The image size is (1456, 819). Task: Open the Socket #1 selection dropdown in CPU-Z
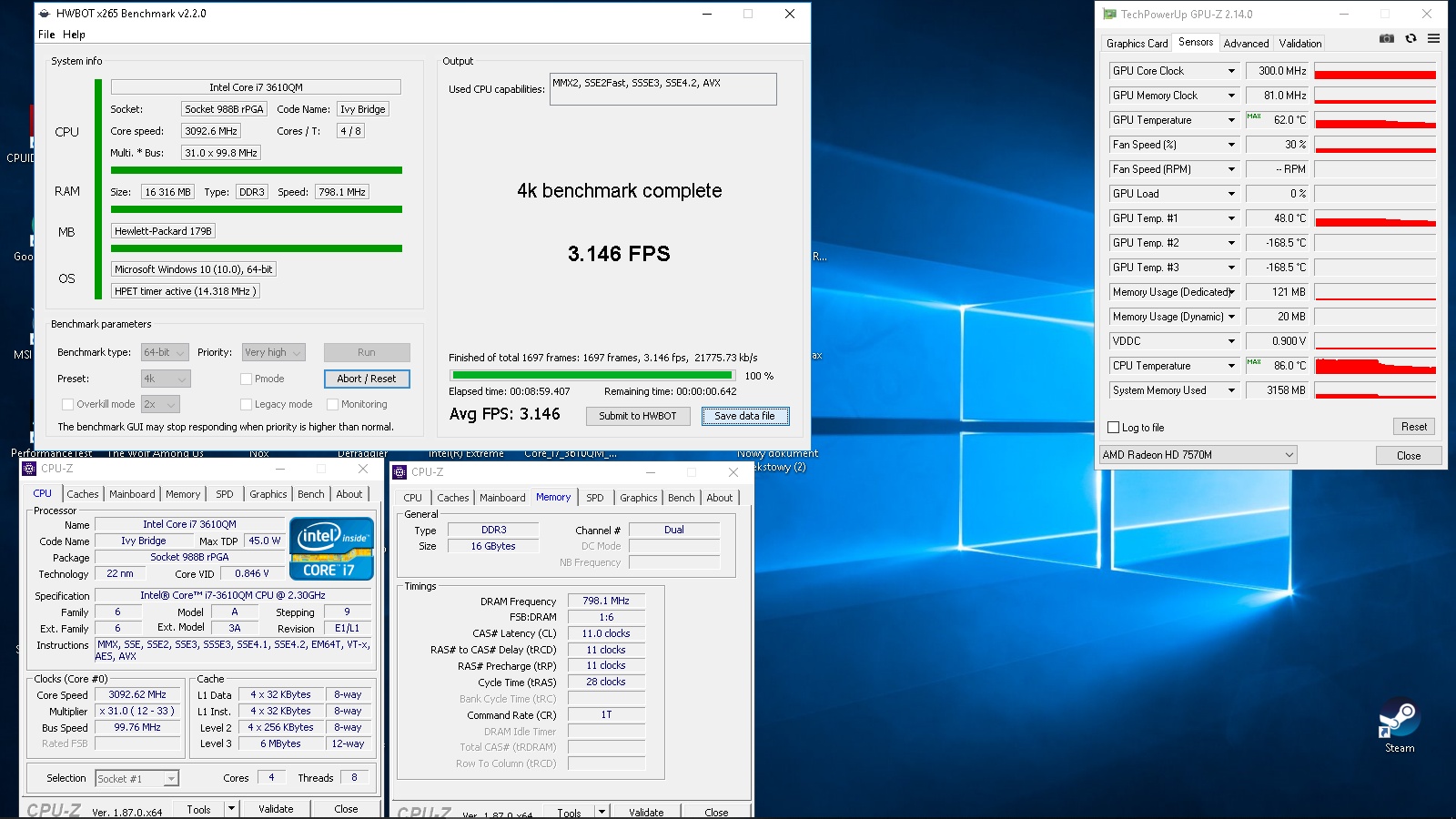(x=136, y=778)
